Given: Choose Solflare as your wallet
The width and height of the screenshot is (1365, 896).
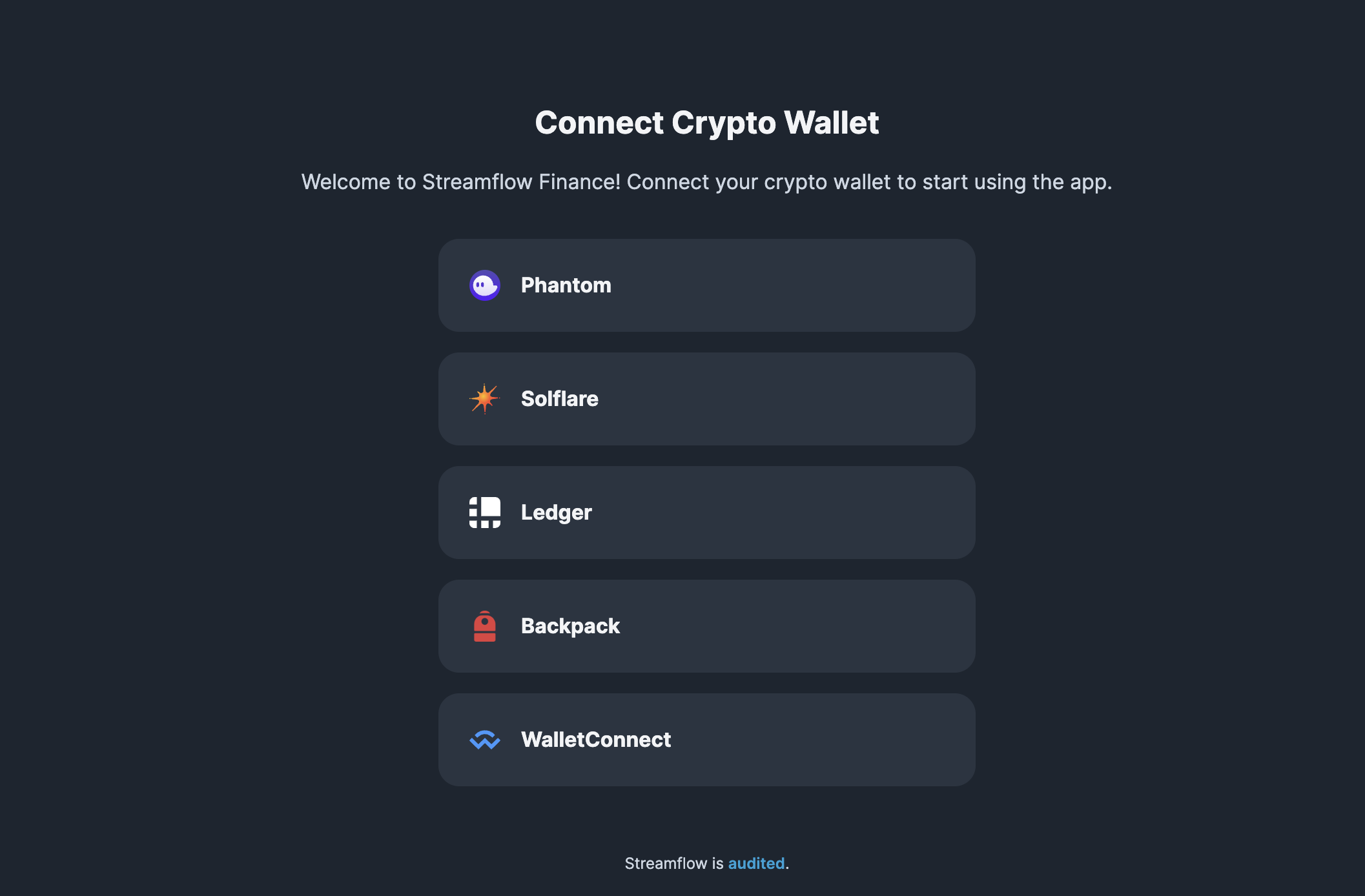Looking at the screenshot, I should 707,399.
